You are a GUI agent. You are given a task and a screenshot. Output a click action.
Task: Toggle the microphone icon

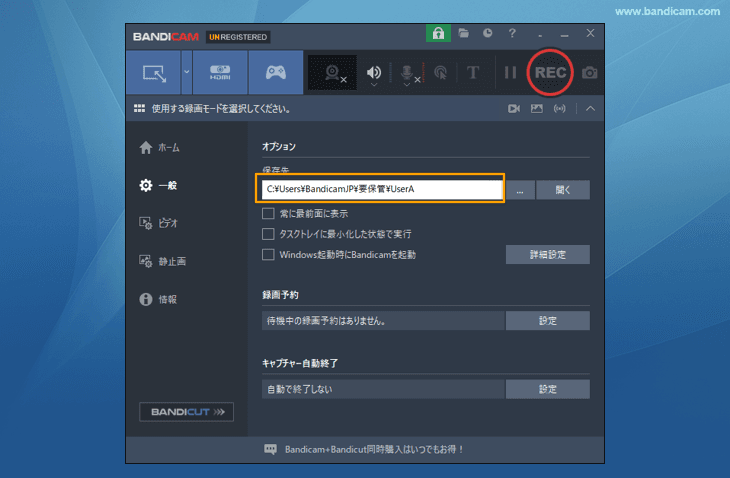pyautogui.click(x=406, y=72)
